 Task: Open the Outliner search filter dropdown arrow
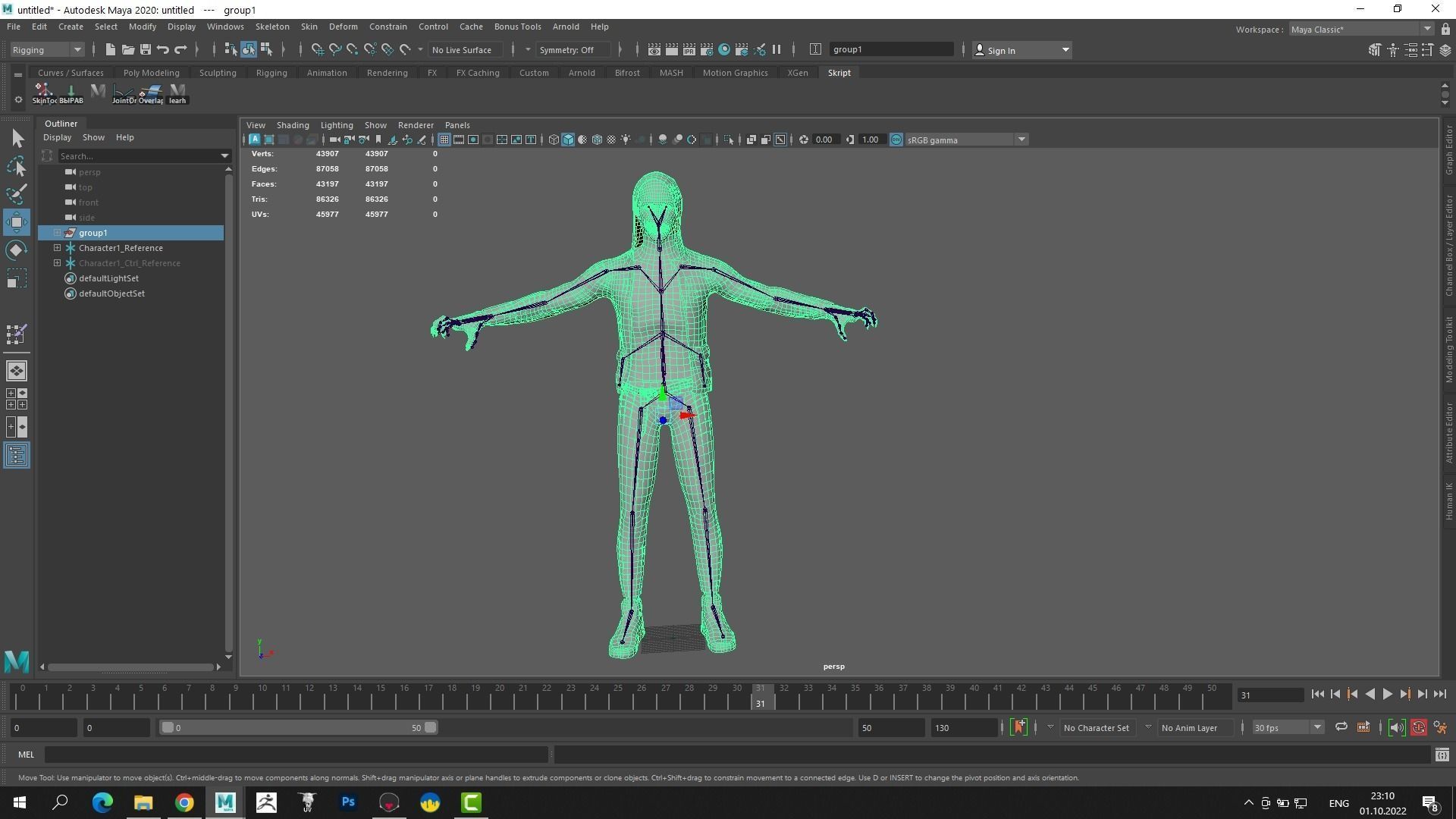click(224, 156)
